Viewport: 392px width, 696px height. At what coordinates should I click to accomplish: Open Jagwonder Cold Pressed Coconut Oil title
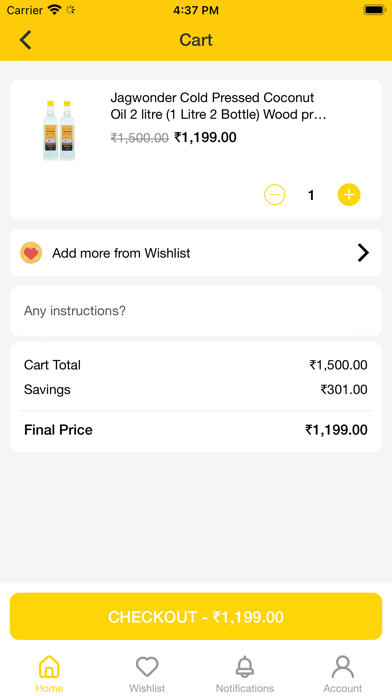tap(218, 106)
